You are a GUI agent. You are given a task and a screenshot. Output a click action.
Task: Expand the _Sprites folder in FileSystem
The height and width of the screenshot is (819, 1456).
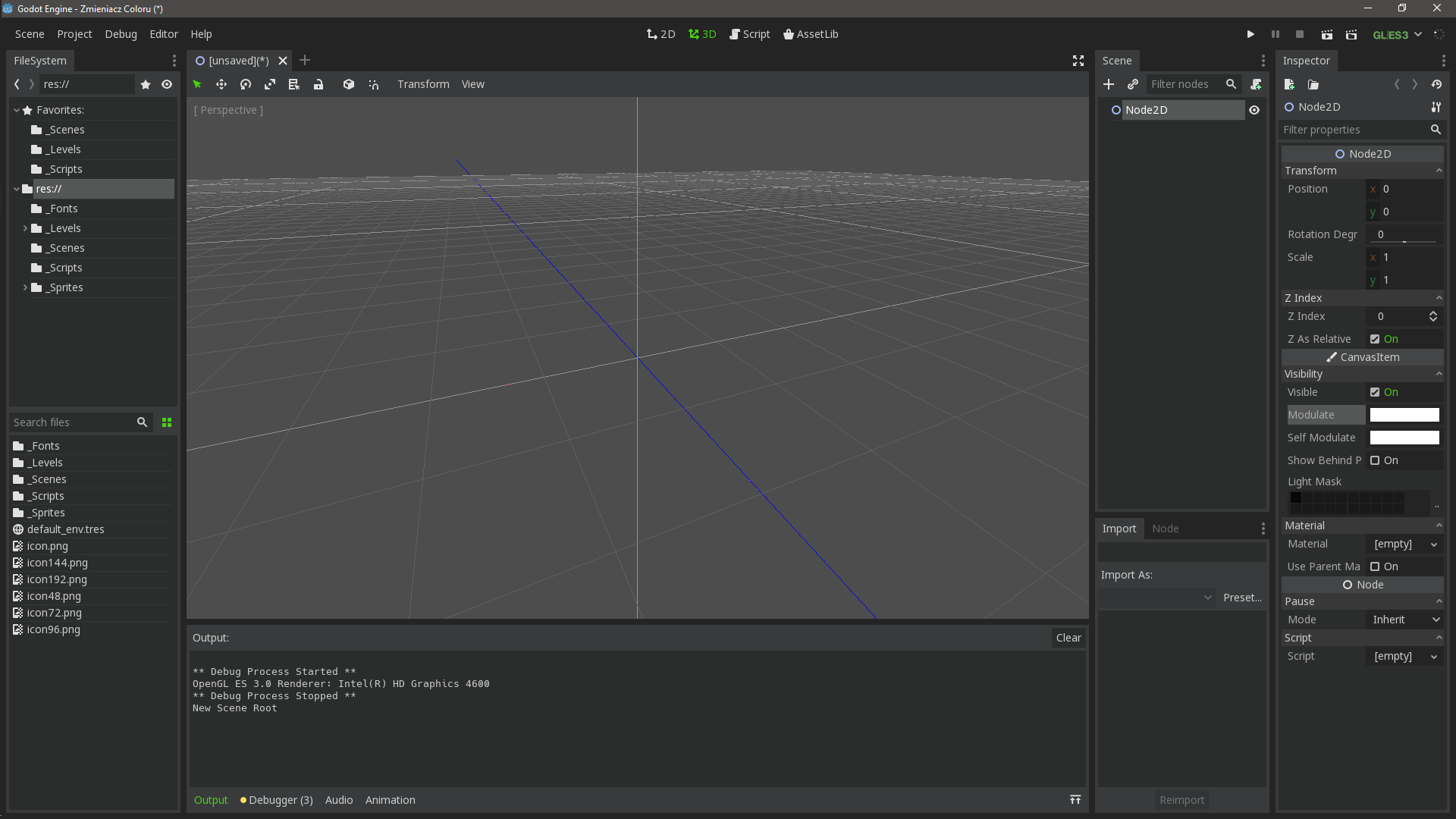point(24,287)
